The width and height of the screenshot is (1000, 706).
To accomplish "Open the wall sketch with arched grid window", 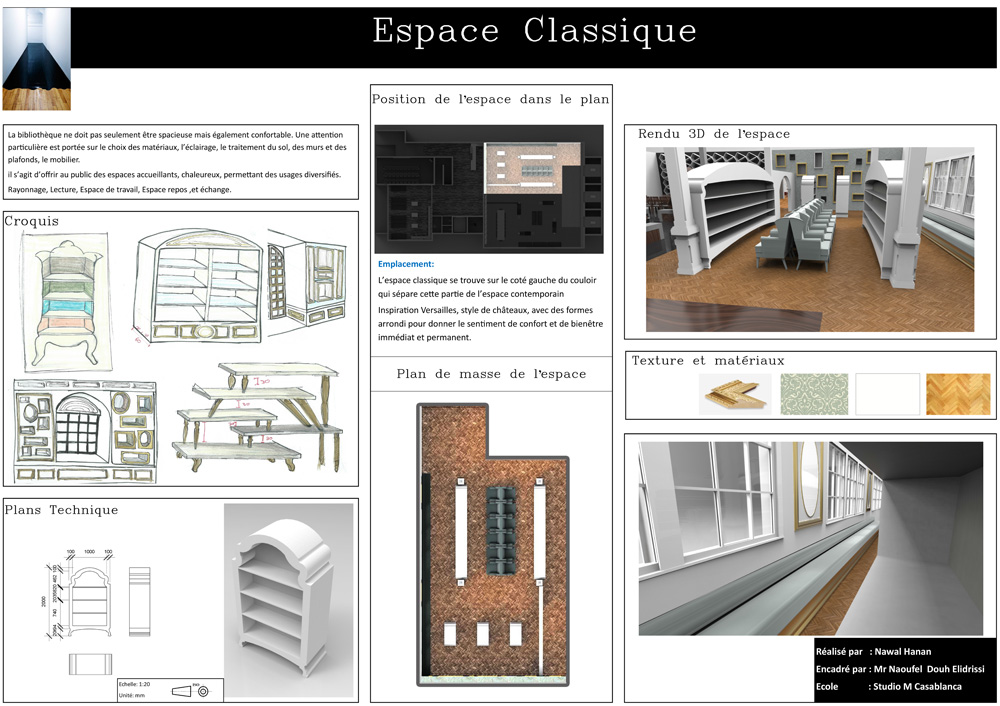I will 85,431.
